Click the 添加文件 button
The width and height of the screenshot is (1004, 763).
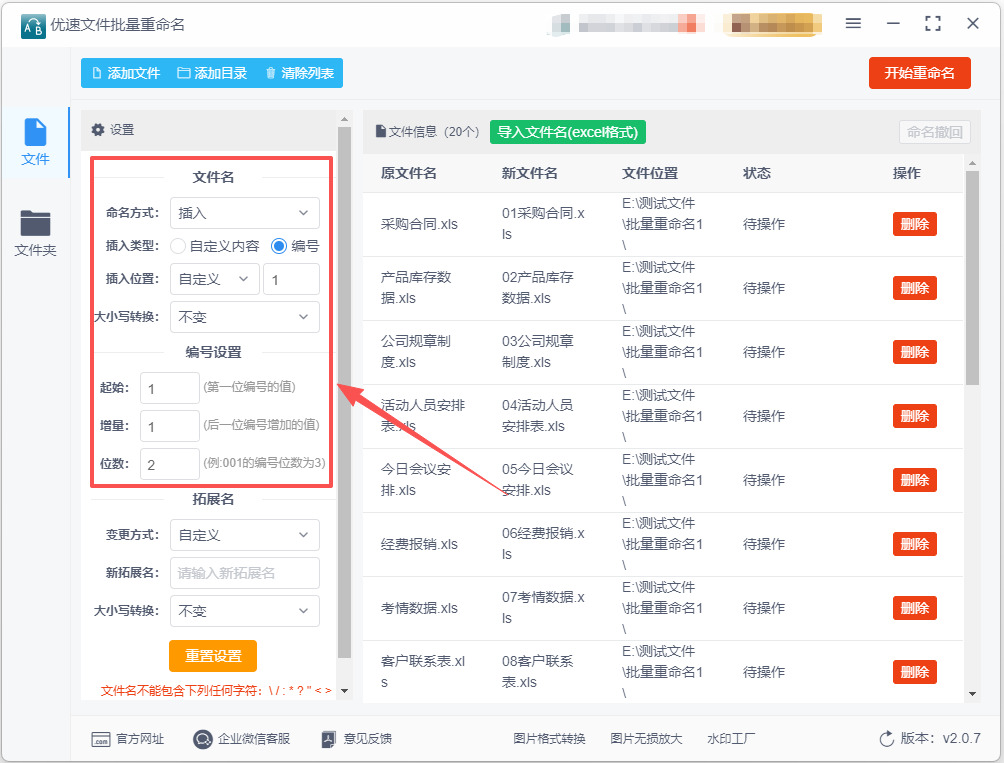click(x=126, y=73)
